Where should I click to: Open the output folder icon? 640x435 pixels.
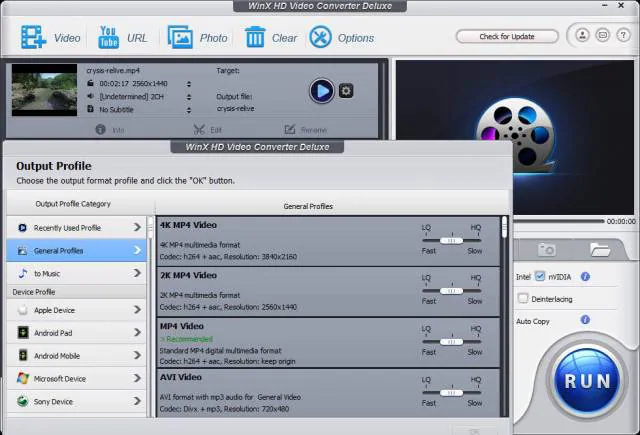600,249
